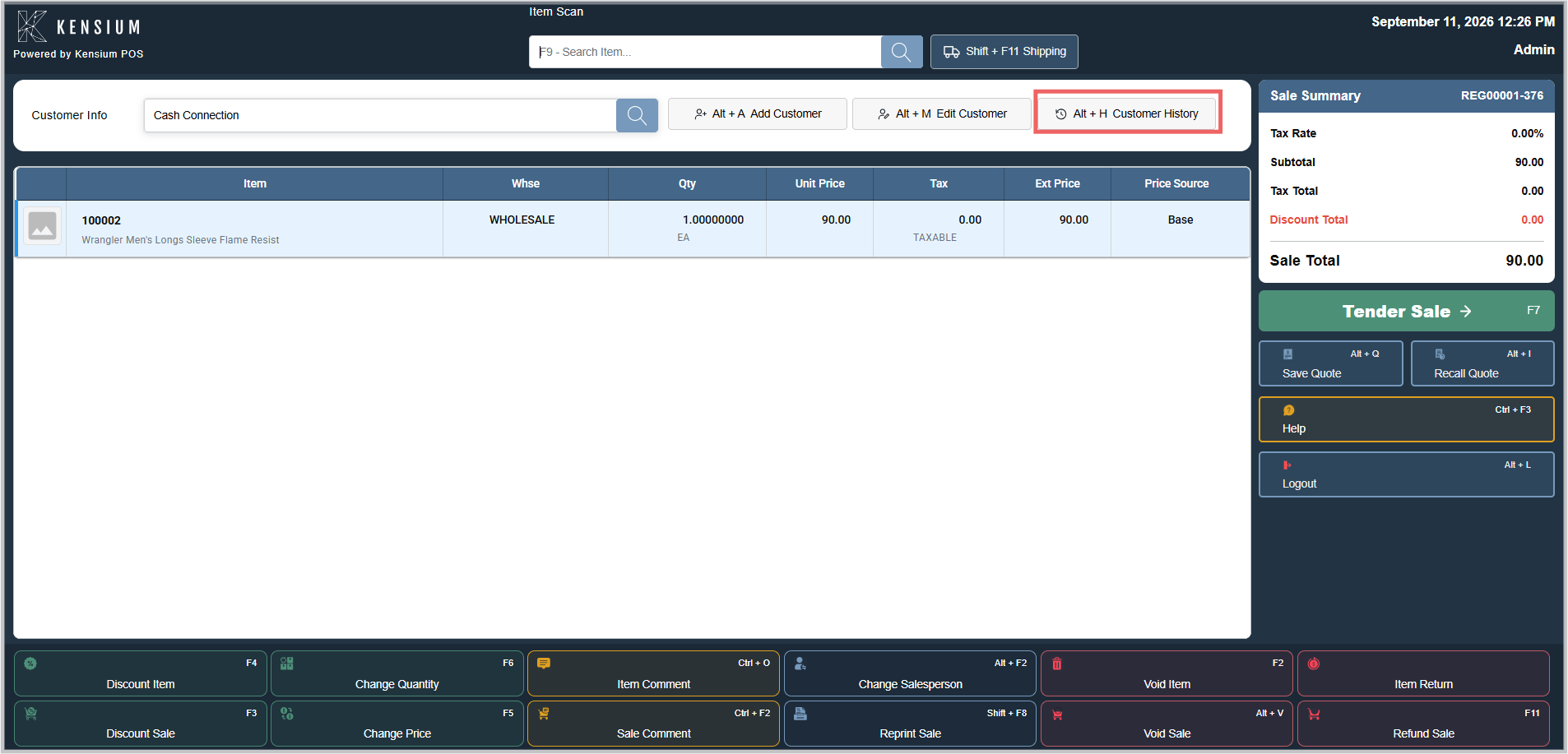Open Shift + F11 Shipping
This screenshot has height=754, width=1568.
tap(1004, 52)
